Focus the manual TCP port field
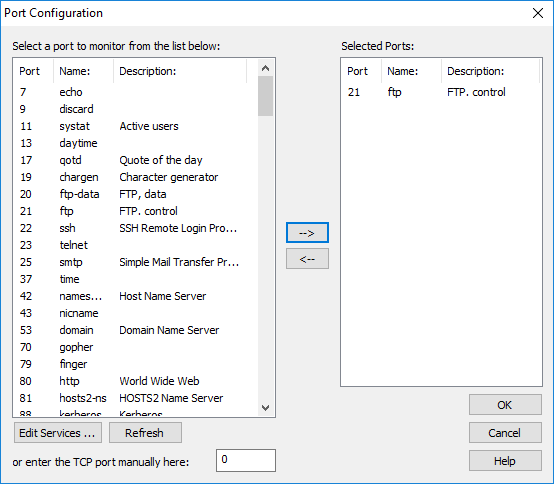Viewport: 554px width, 484px height. coord(246,460)
